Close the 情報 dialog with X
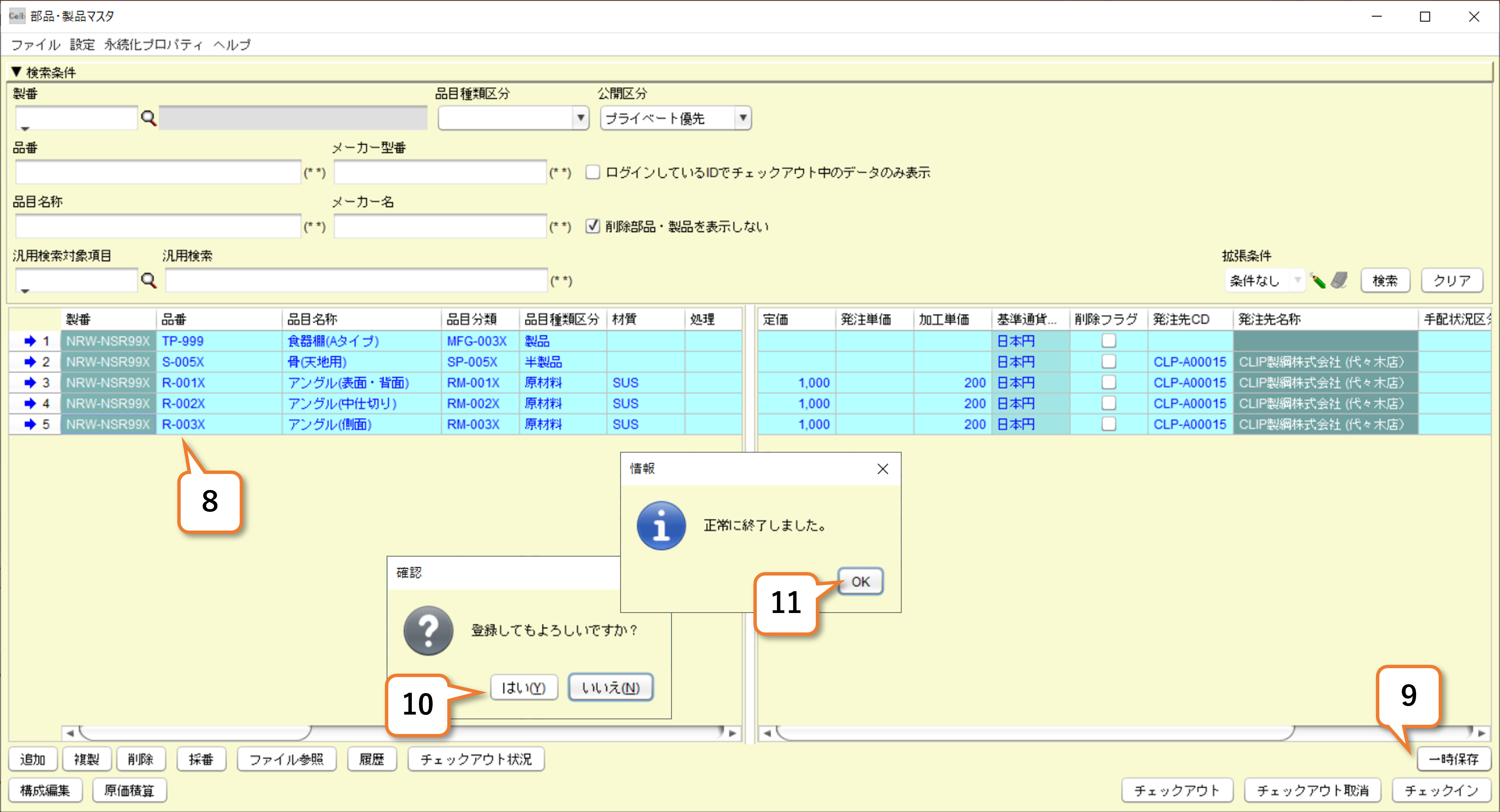The width and height of the screenshot is (1500, 812). 883,469
